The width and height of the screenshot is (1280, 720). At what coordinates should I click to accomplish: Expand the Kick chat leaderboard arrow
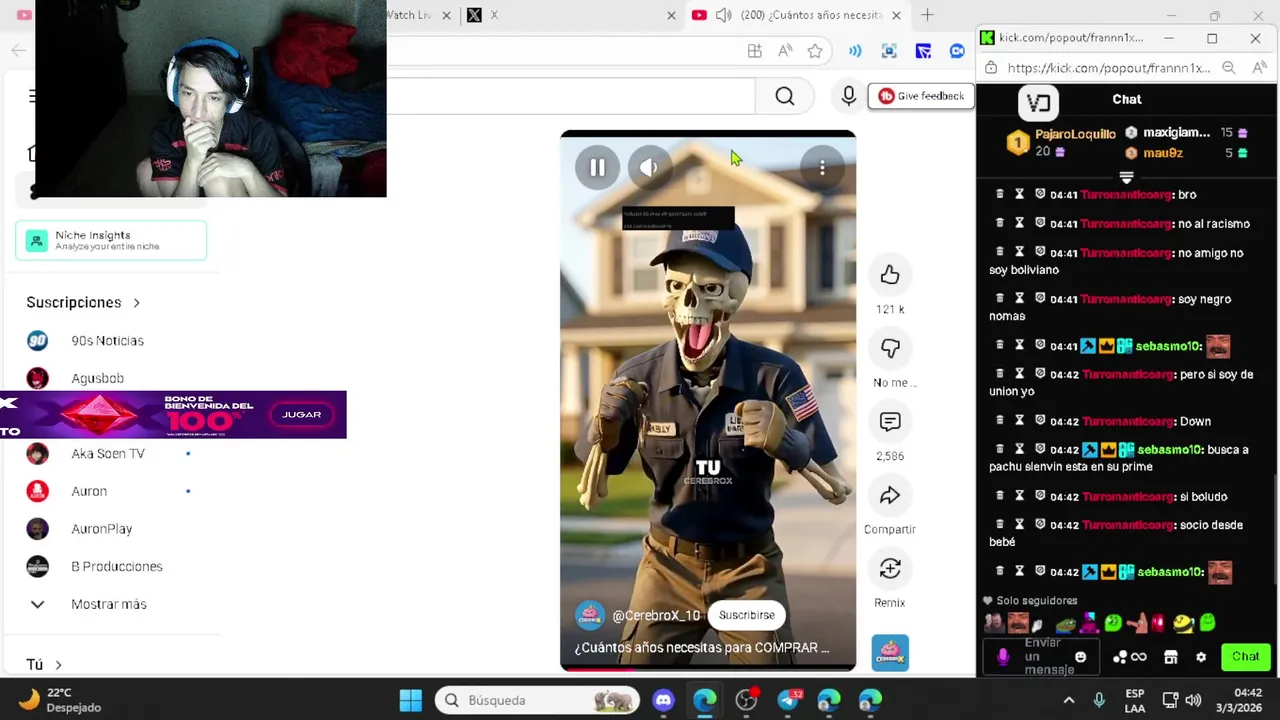pos(1126,177)
